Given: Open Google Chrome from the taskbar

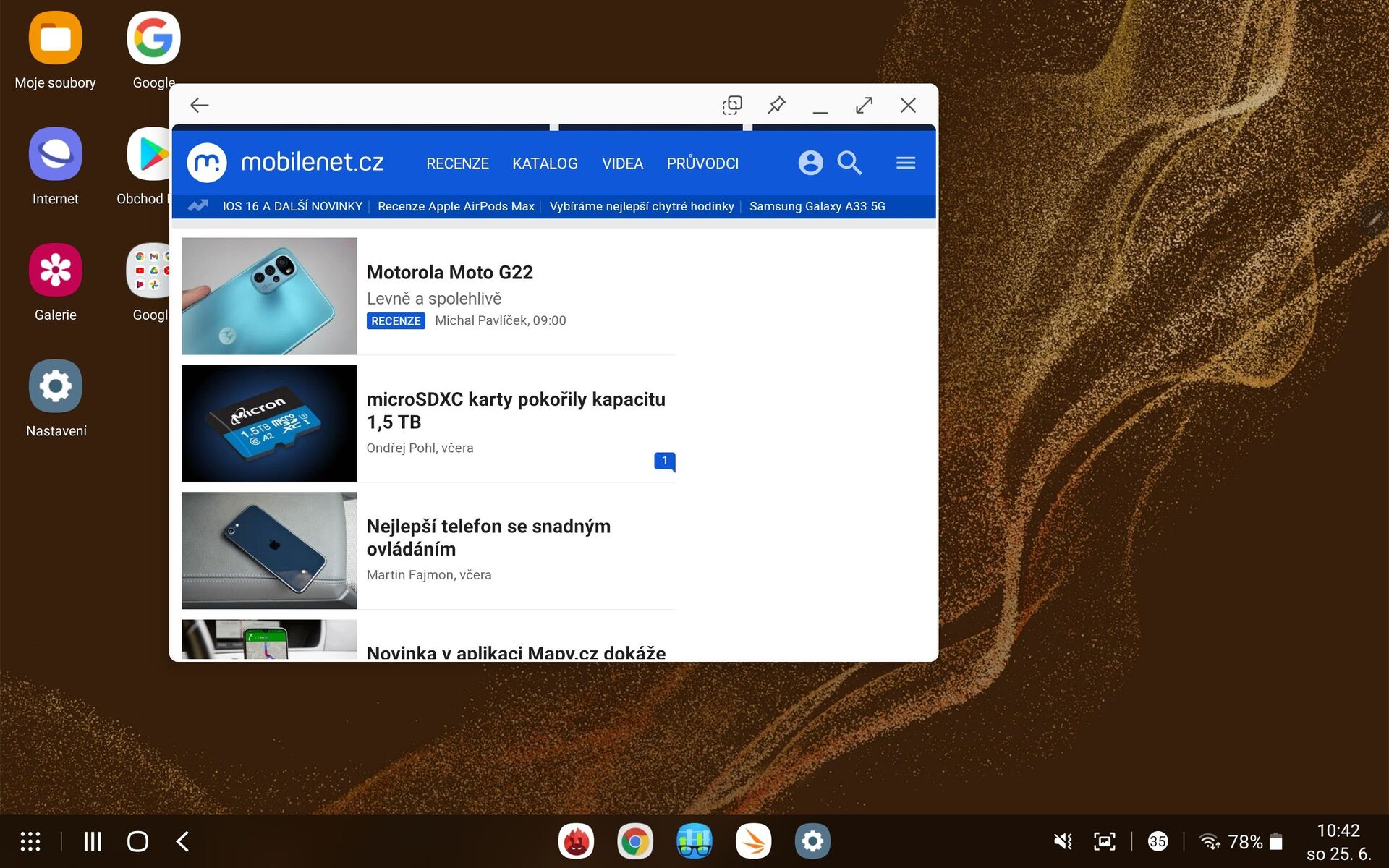Looking at the screenshot, I should (x=634, y=841).
